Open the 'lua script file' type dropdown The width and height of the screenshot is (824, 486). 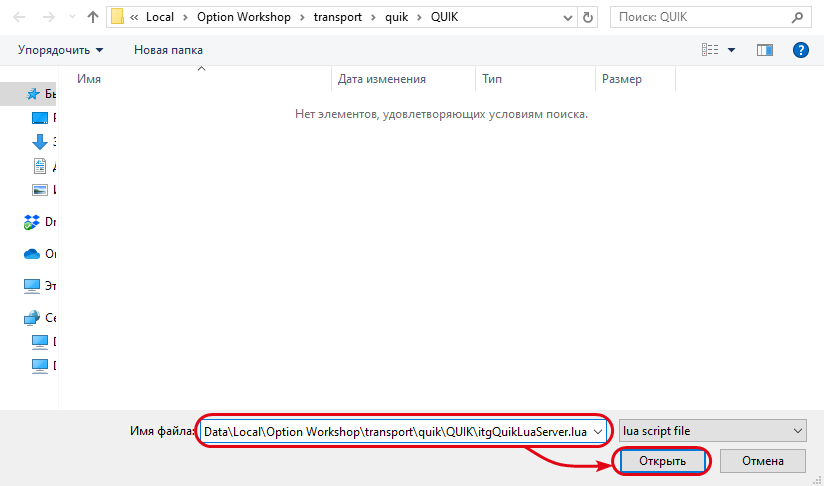pos(712,431)
